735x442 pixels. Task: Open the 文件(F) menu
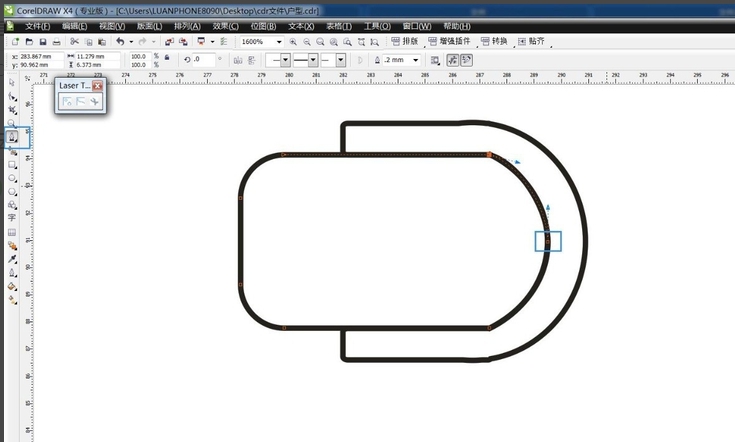pos(36,25)
